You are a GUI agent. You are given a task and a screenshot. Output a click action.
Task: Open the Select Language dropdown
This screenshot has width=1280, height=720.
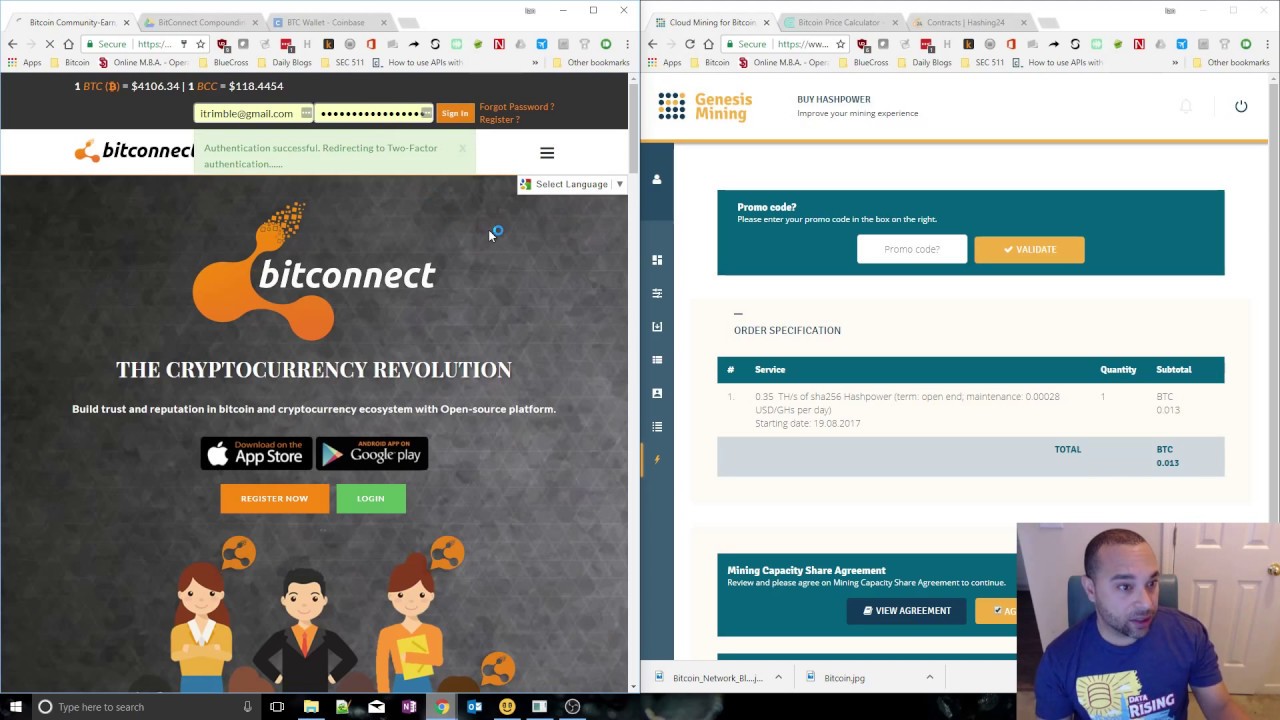click(x=572, y=184)
